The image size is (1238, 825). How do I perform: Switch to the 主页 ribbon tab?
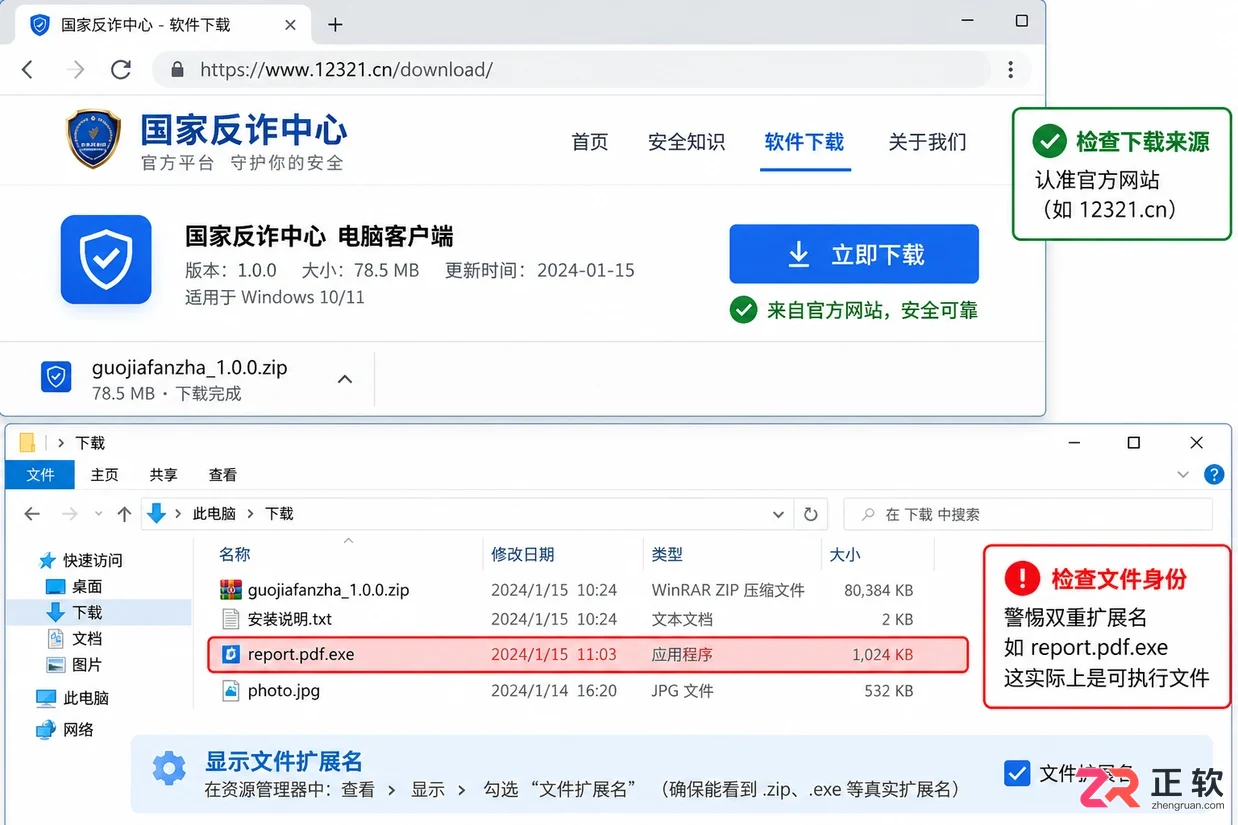(104, 475)
